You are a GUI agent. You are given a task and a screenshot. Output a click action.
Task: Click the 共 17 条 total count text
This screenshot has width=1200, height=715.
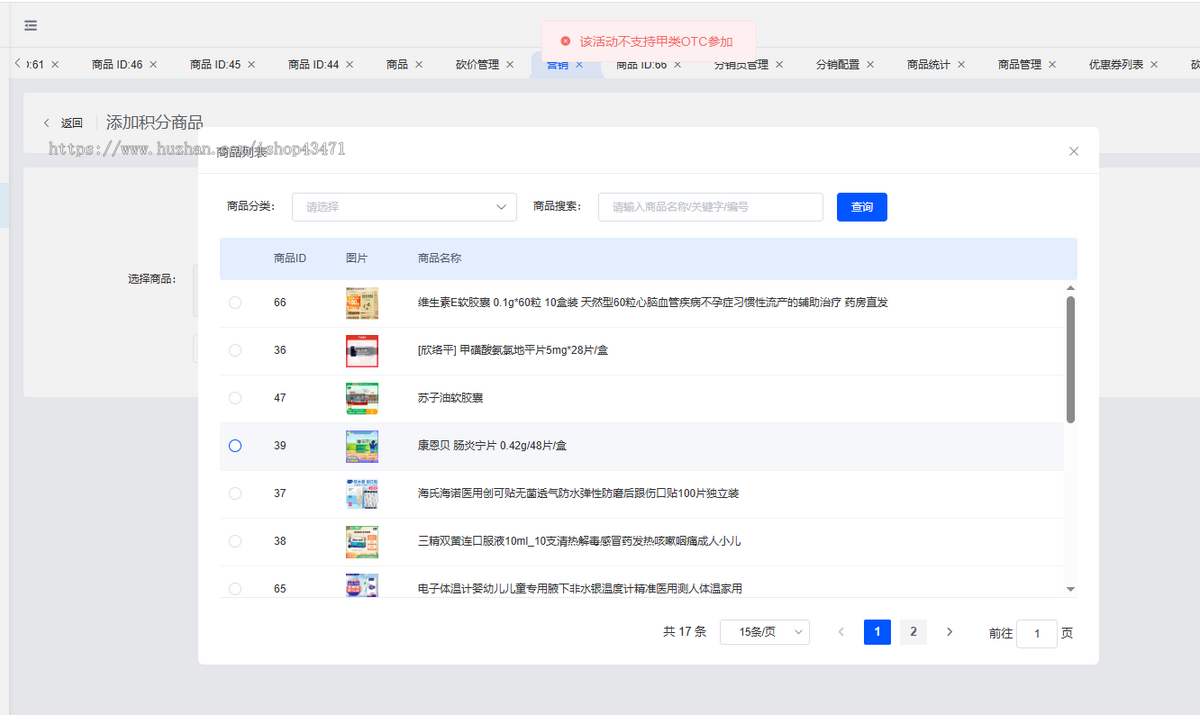(685, 632)
